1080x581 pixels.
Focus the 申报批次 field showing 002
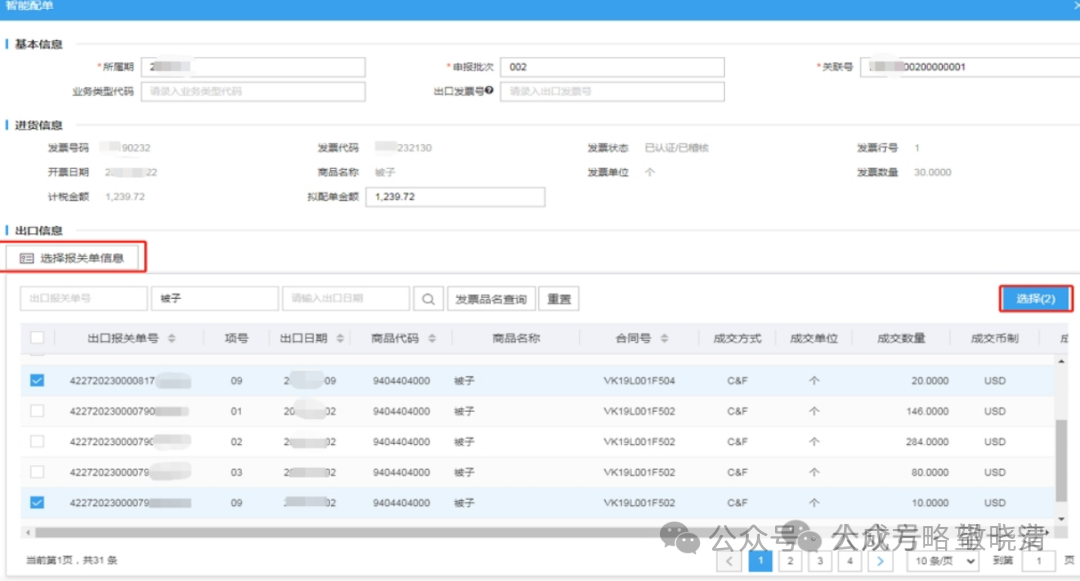[612, 67]
